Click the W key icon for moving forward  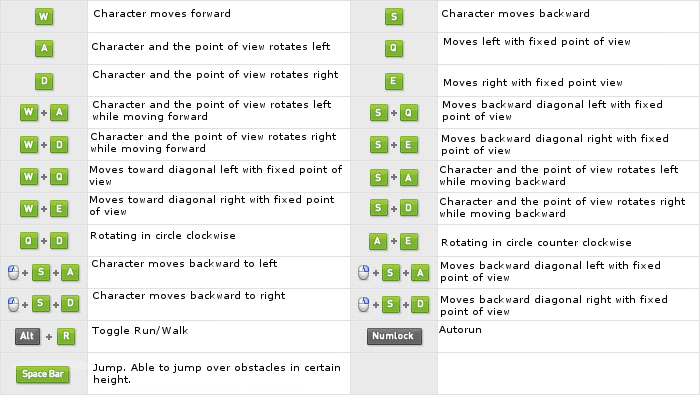click(44, 17)
